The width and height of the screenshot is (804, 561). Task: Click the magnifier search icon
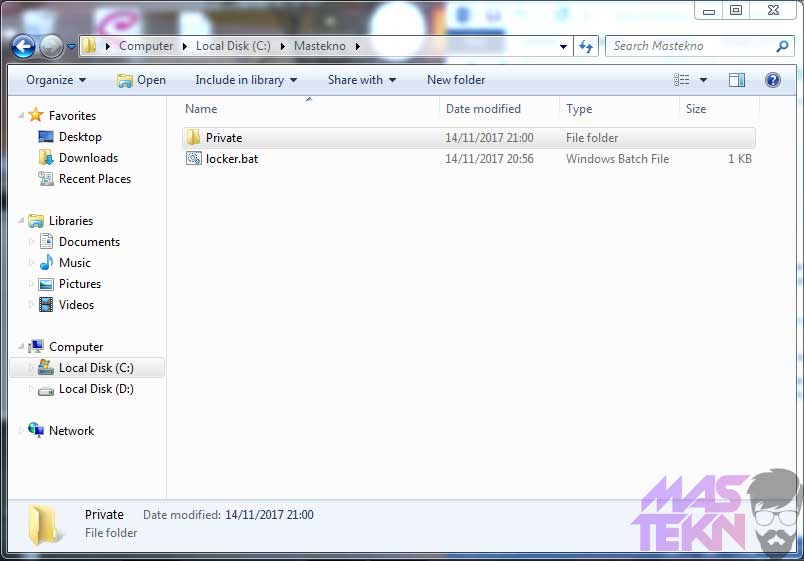point(782,46)
